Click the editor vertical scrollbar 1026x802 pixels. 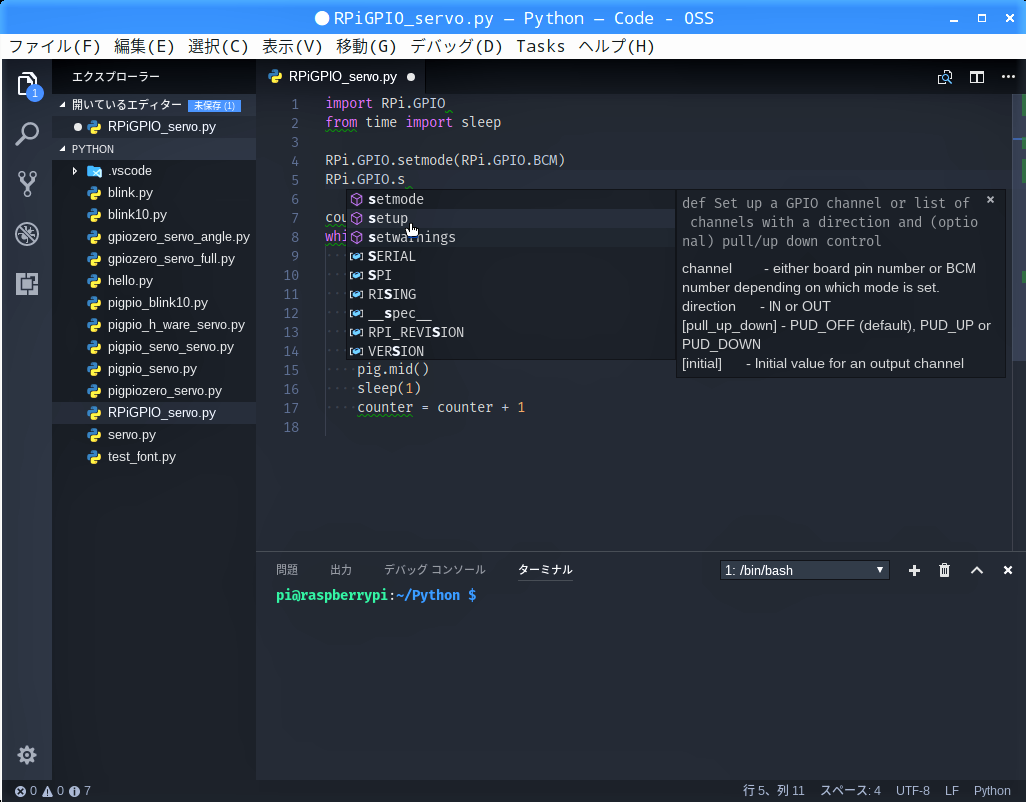click(x=1019, y=227)
